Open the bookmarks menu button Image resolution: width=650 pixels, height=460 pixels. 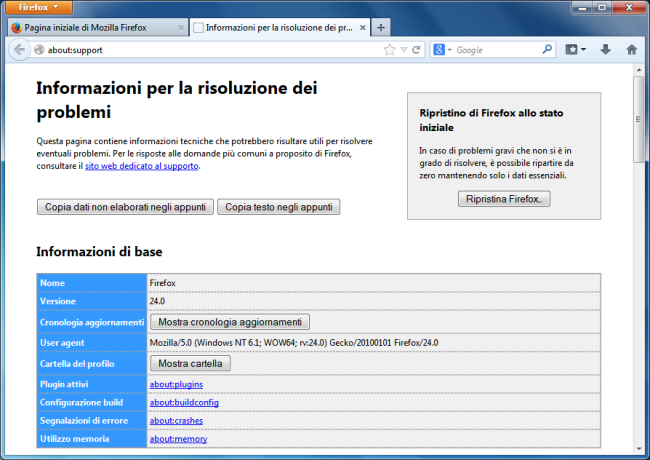575,50
